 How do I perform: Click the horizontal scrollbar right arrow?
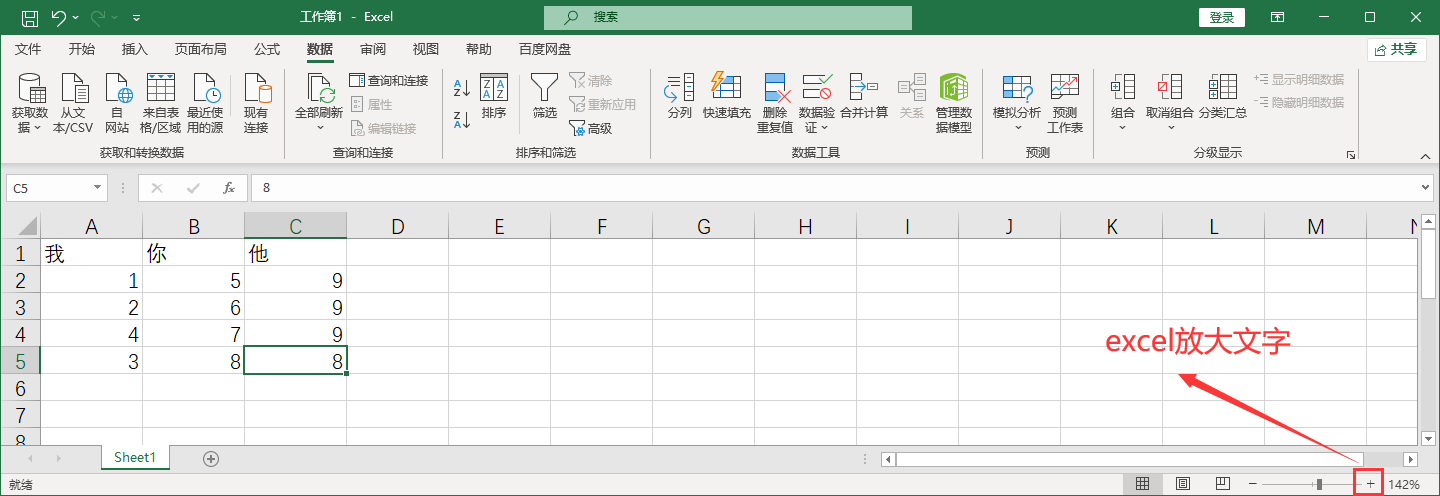click(x=1411, y=459)
